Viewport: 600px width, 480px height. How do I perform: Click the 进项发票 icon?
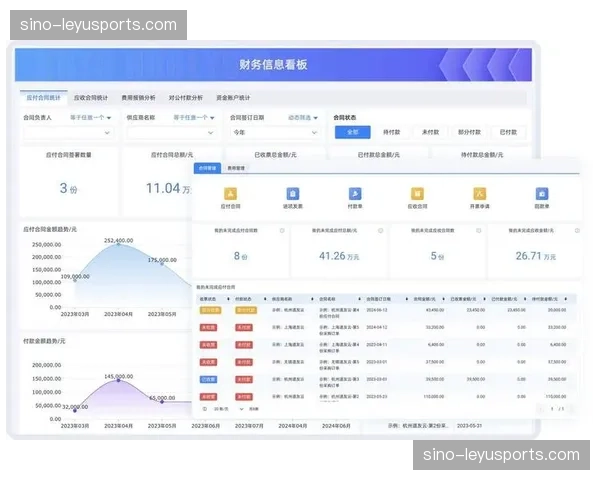click(292, 193)
